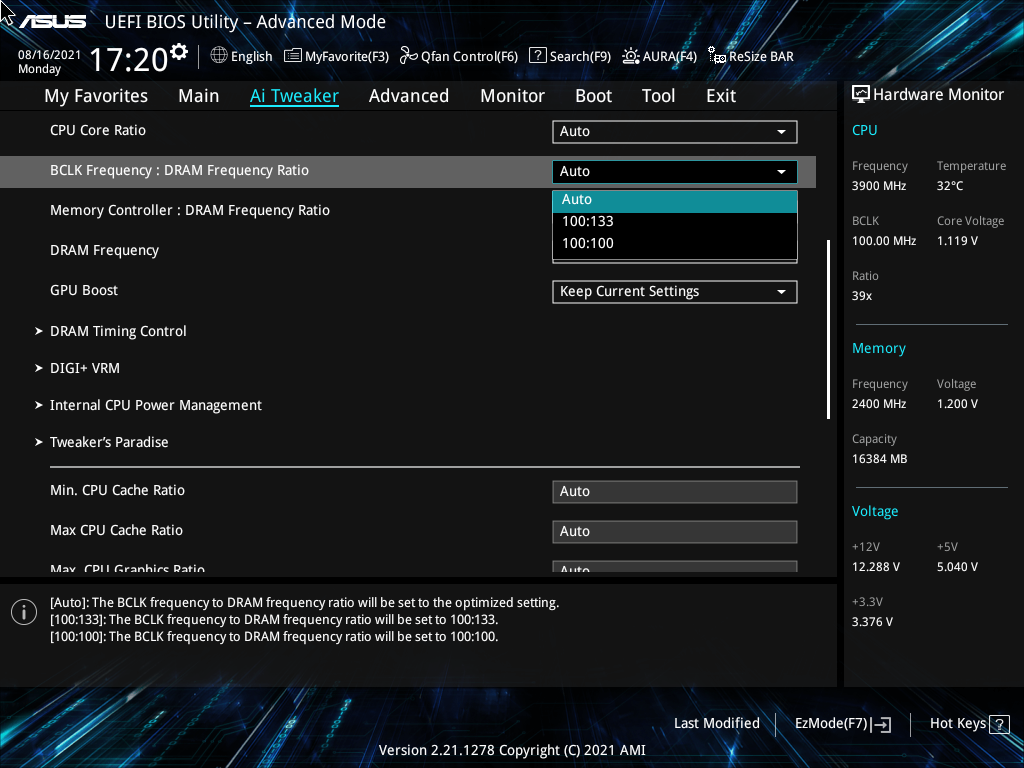This screenshot has width=1024, height=768.
Task: Select the 100:133 ratio option
Action: (675, 221)
